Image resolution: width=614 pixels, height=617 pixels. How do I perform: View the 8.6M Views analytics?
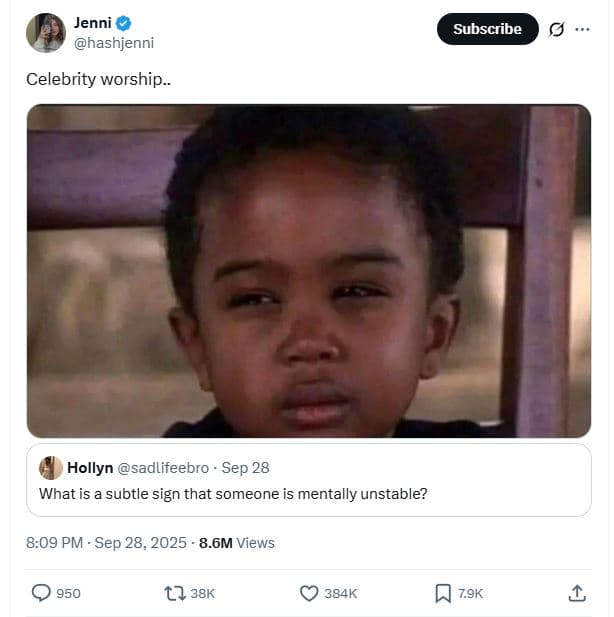pos(236,543)
